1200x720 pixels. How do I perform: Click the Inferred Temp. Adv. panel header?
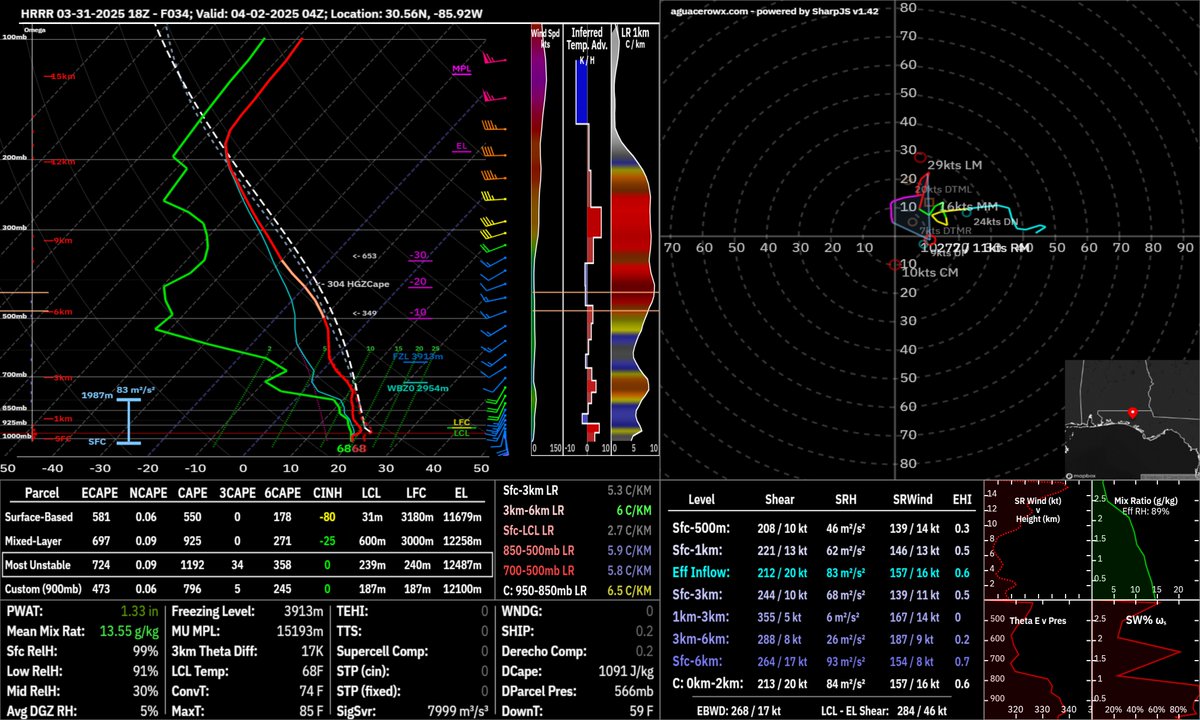click(x=586, y=38)
